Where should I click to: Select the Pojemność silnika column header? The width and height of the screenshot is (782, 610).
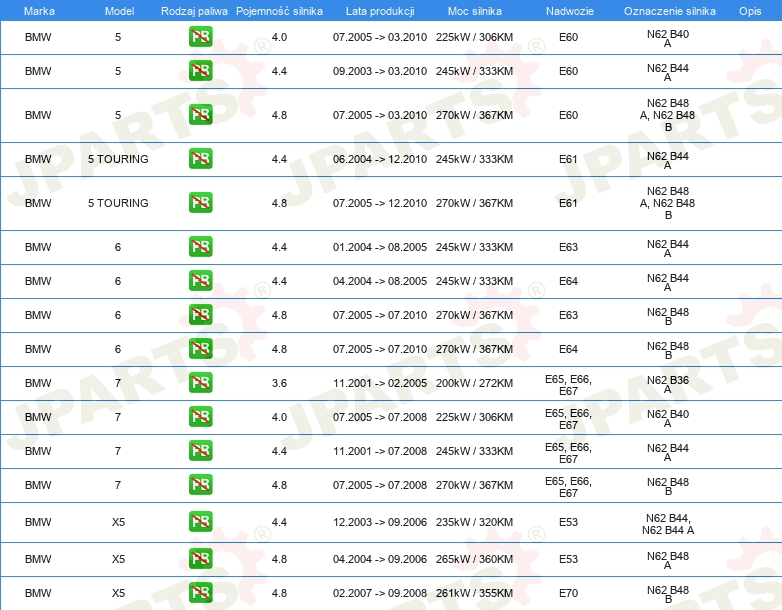point(279,10)
